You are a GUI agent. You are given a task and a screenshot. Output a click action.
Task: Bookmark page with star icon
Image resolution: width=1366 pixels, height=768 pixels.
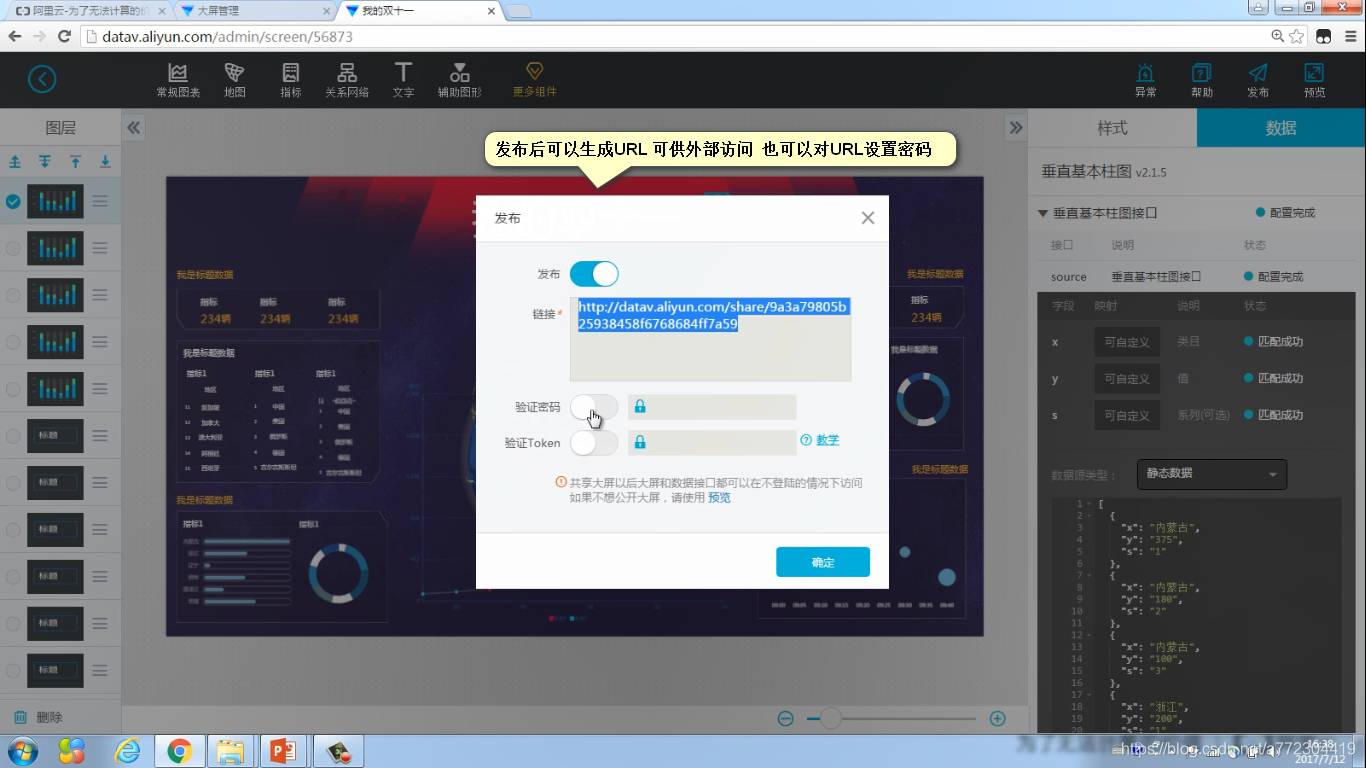(x=1296, y=36)
